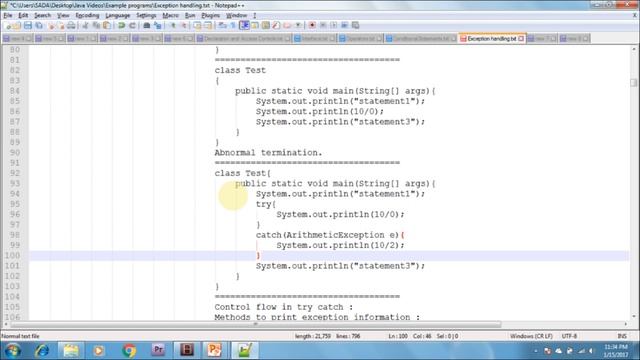The height and width of the screenshot is (360, 640).
Task: Open the Window menu
Action: tap(236, 16)
